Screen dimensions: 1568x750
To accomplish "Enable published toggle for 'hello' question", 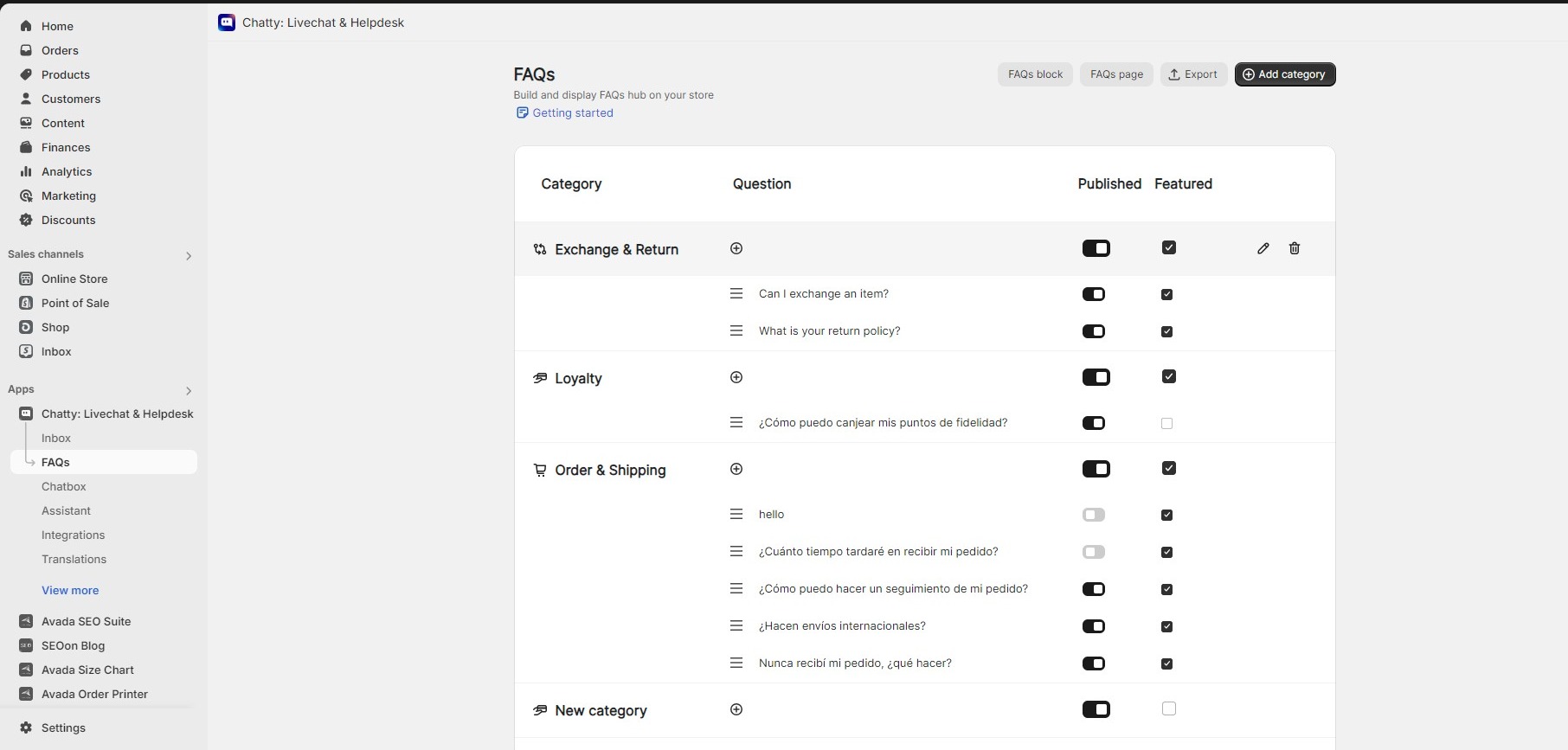I will coord(1094,515).
